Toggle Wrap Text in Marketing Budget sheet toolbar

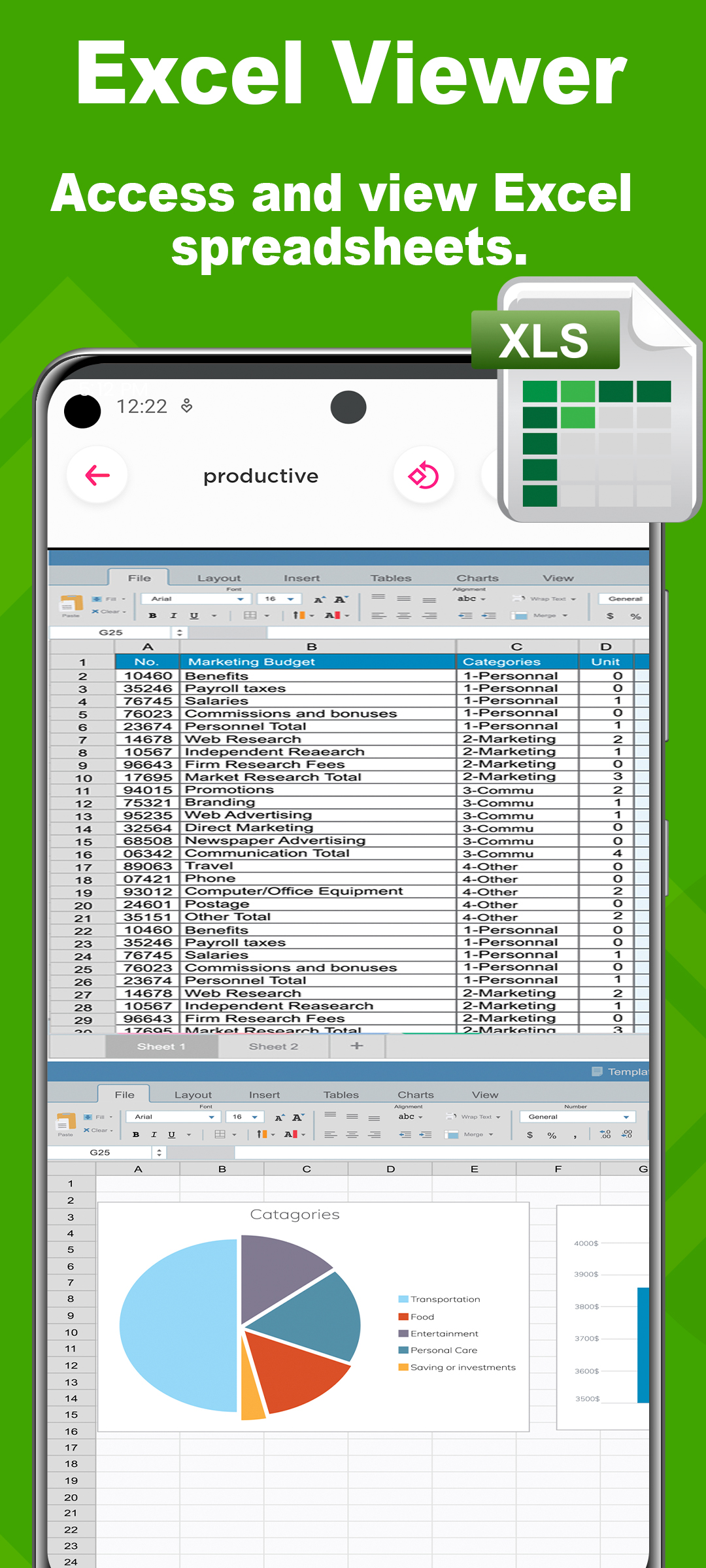tap(544, 598)
